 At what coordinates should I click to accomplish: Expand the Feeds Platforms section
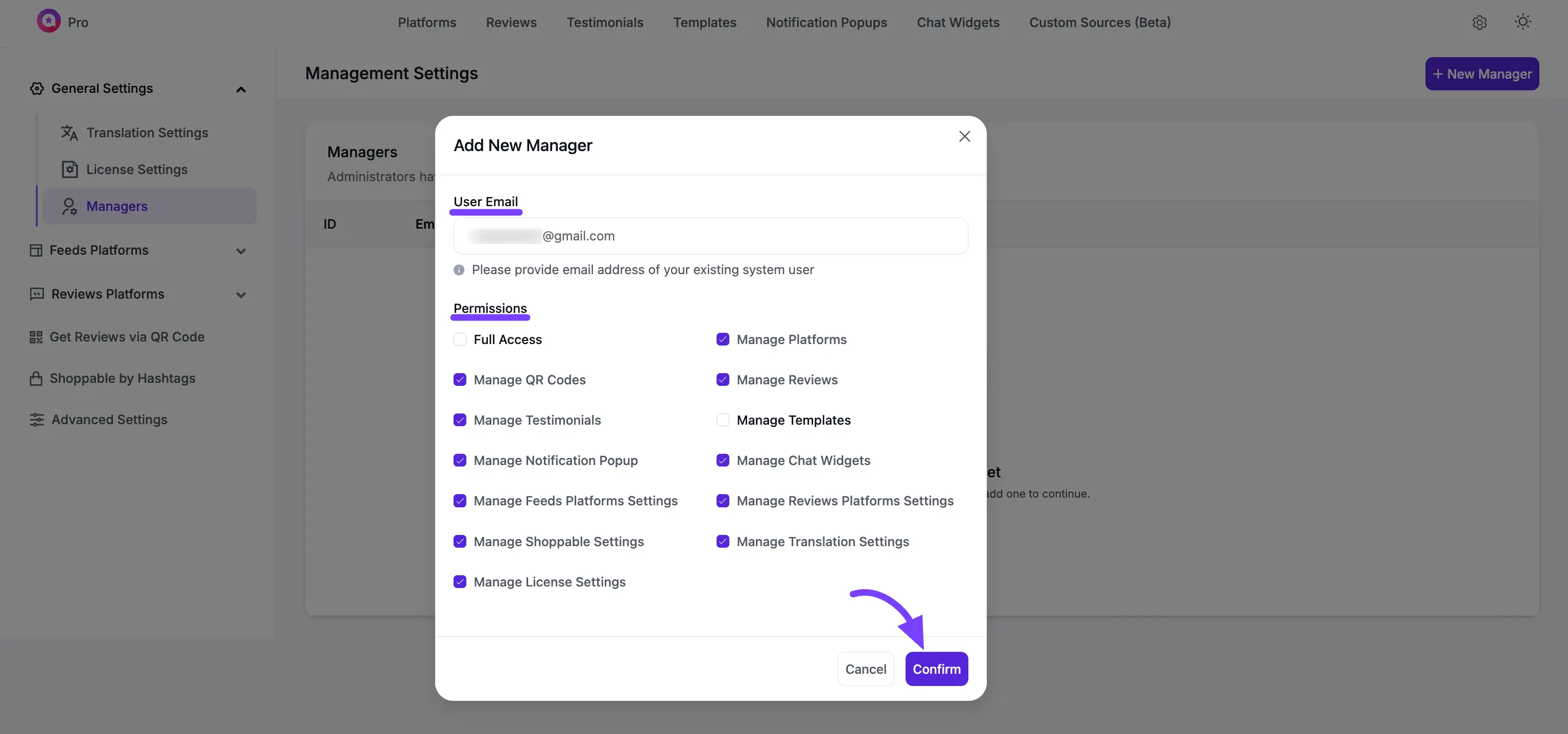(241, 251)
